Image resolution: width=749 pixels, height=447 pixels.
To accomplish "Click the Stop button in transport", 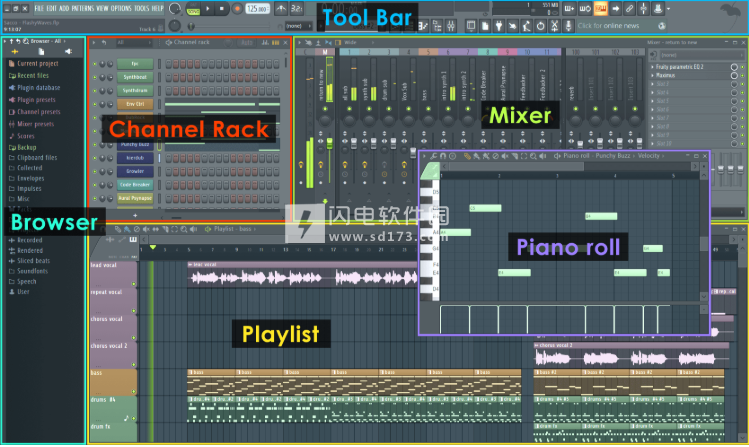I will pyautogui.click(x=222, y=9).
